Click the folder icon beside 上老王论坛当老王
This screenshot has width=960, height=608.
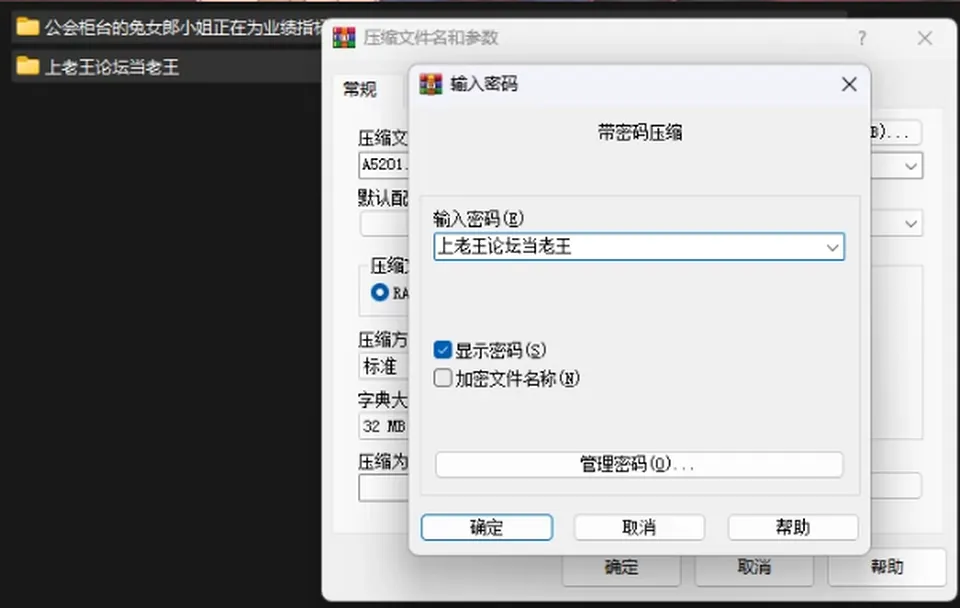28,66
